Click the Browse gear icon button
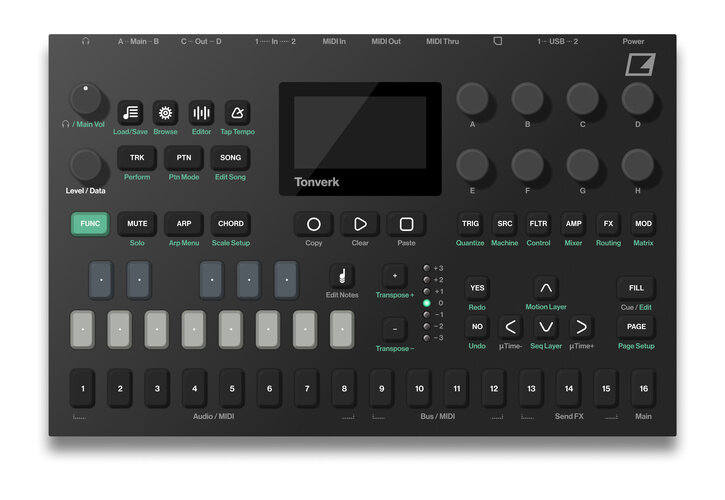Screen dimensions: 725x500 pyautogui.click(x=165, y=112)
